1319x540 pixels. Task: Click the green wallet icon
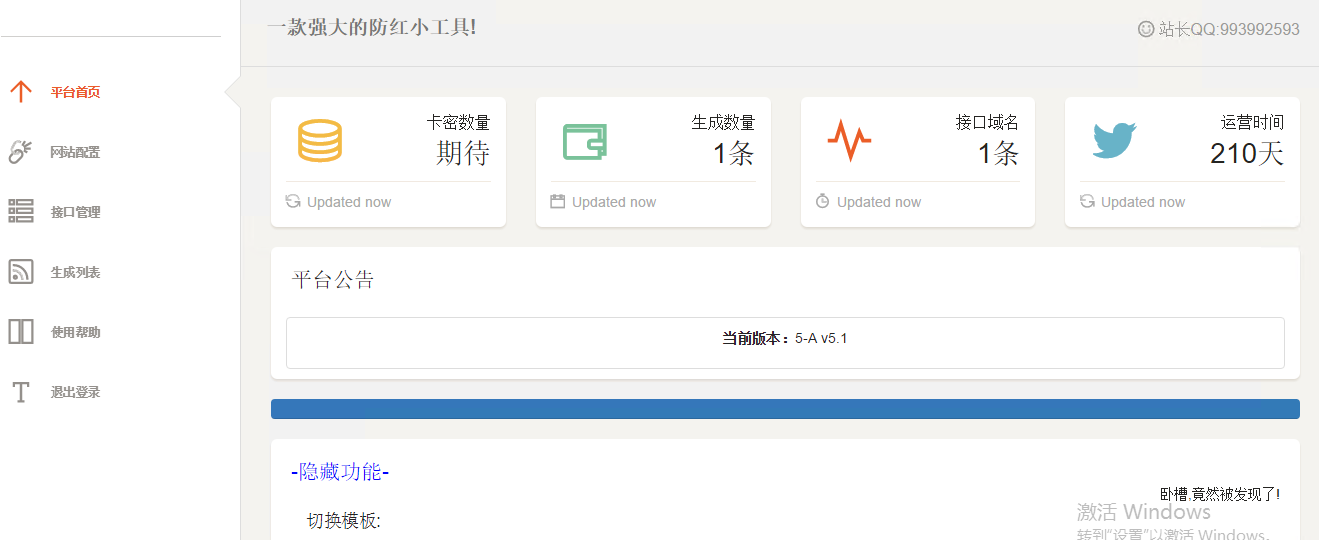tap(584, 141)
